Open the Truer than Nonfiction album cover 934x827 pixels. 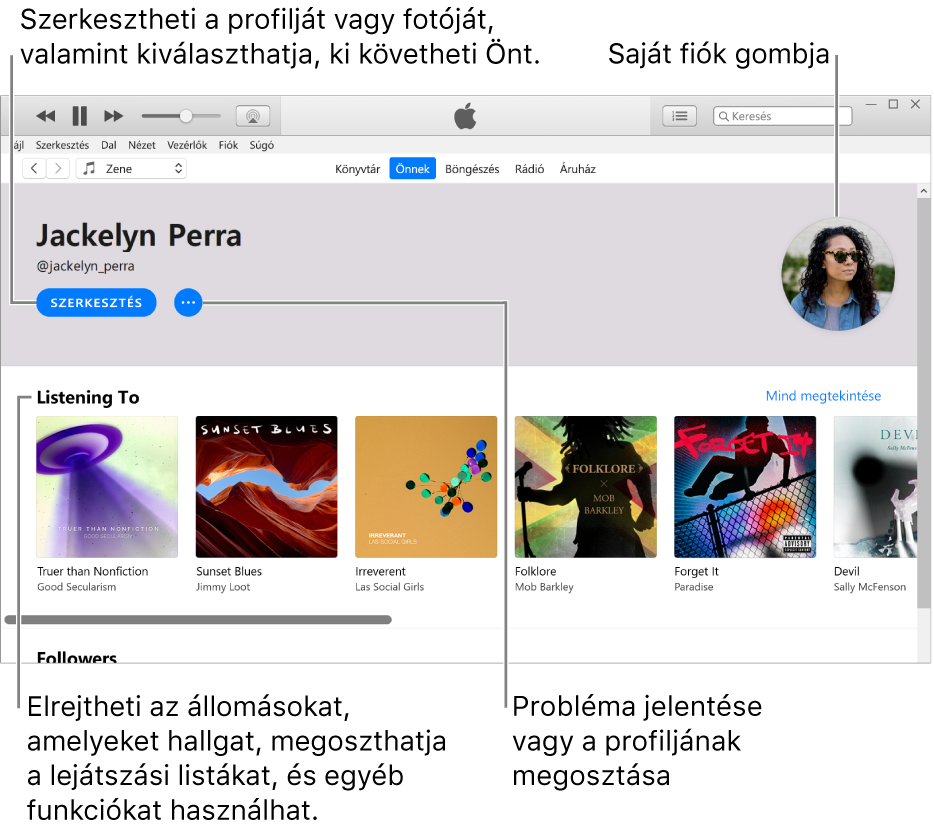click(107, 487)
